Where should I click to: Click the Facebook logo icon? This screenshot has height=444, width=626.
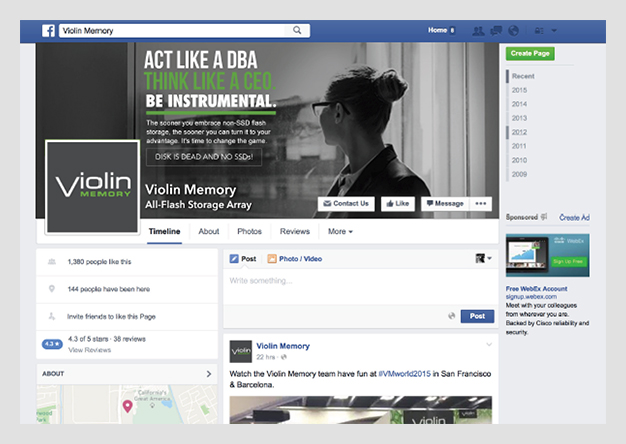click(48, 31)
